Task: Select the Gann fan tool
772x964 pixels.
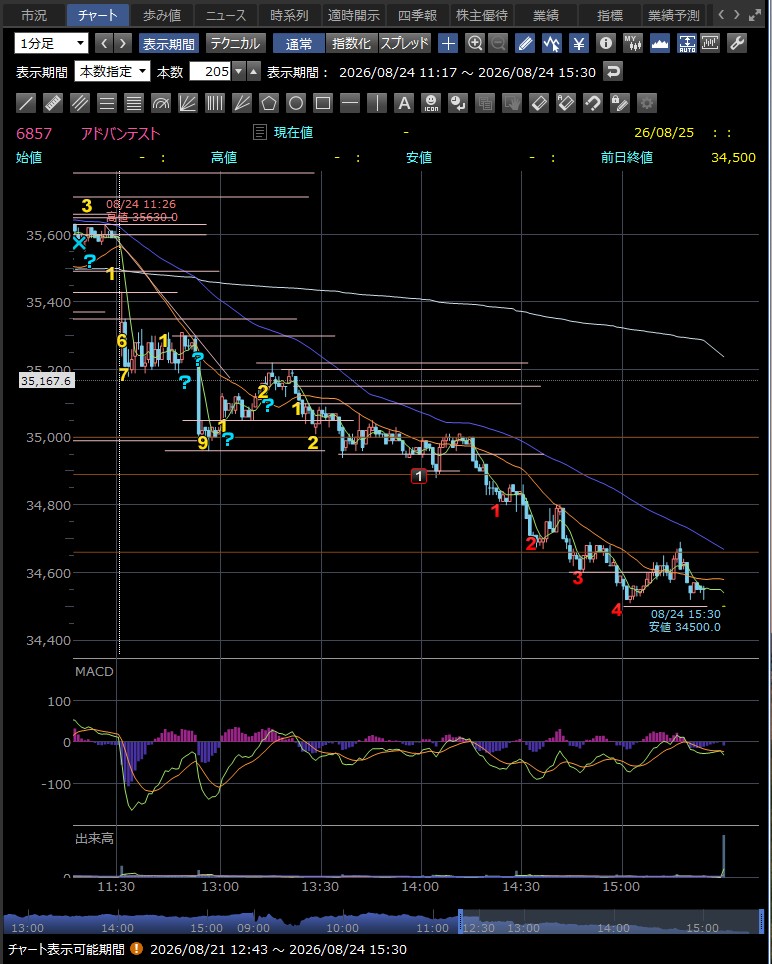Action: (x=242, y=103)
